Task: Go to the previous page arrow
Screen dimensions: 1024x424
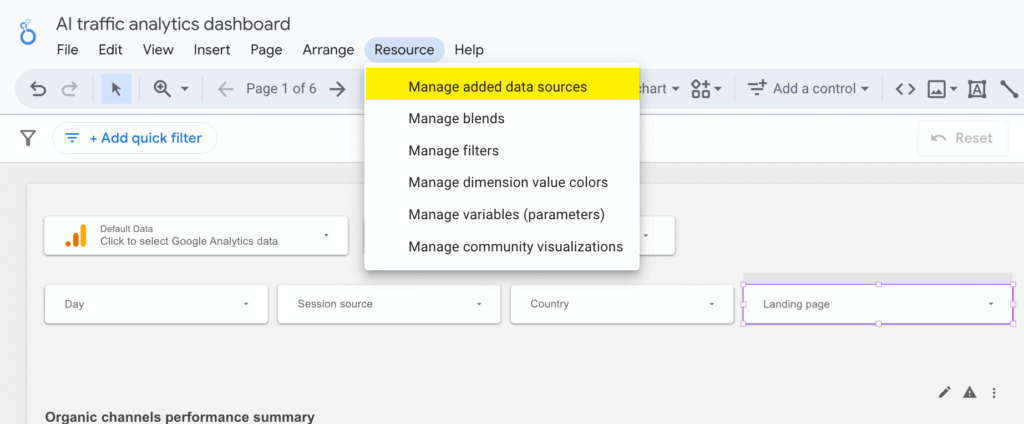Action: click(225, 89)
